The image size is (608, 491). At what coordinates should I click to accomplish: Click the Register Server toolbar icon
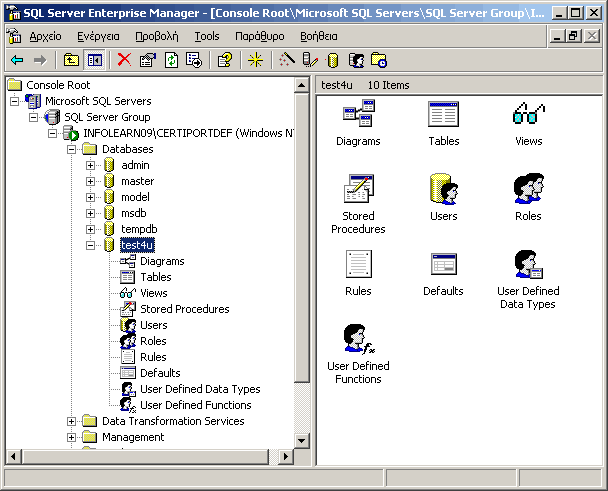(x=310, y=60)
